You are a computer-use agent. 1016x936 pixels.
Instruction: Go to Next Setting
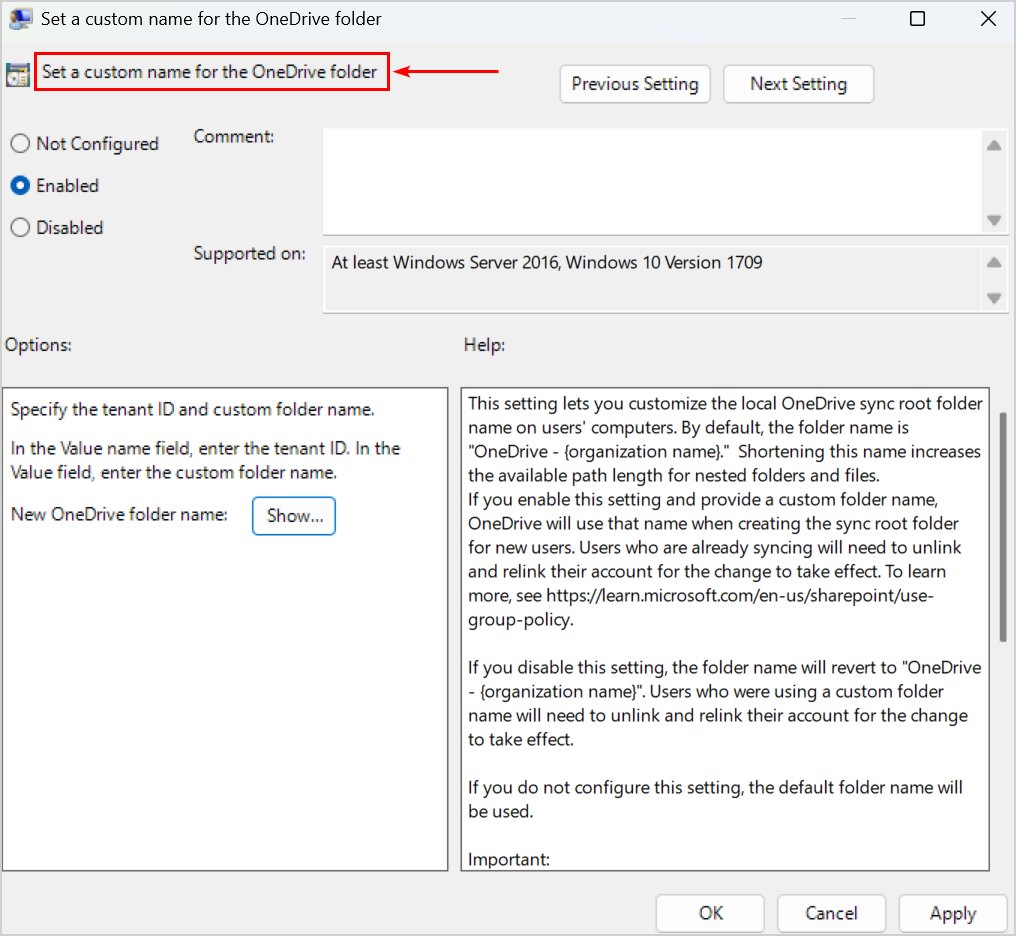798,84
